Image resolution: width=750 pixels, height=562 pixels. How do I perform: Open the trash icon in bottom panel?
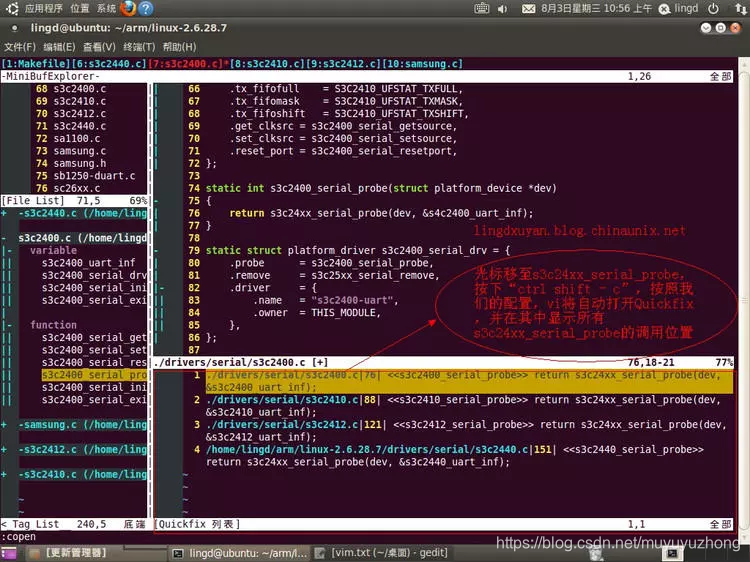[x=596, y=554]
